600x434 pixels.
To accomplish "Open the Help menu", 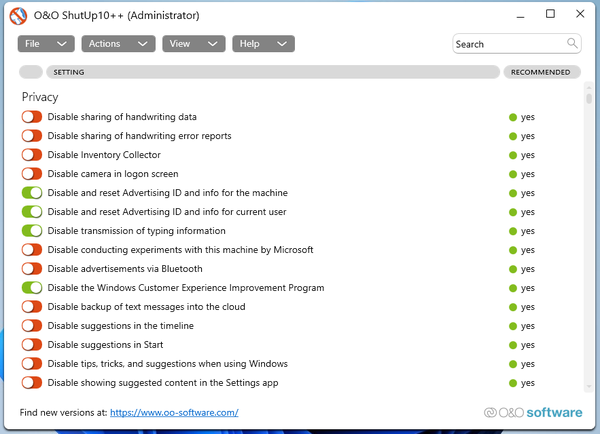I will pos(263,44).
